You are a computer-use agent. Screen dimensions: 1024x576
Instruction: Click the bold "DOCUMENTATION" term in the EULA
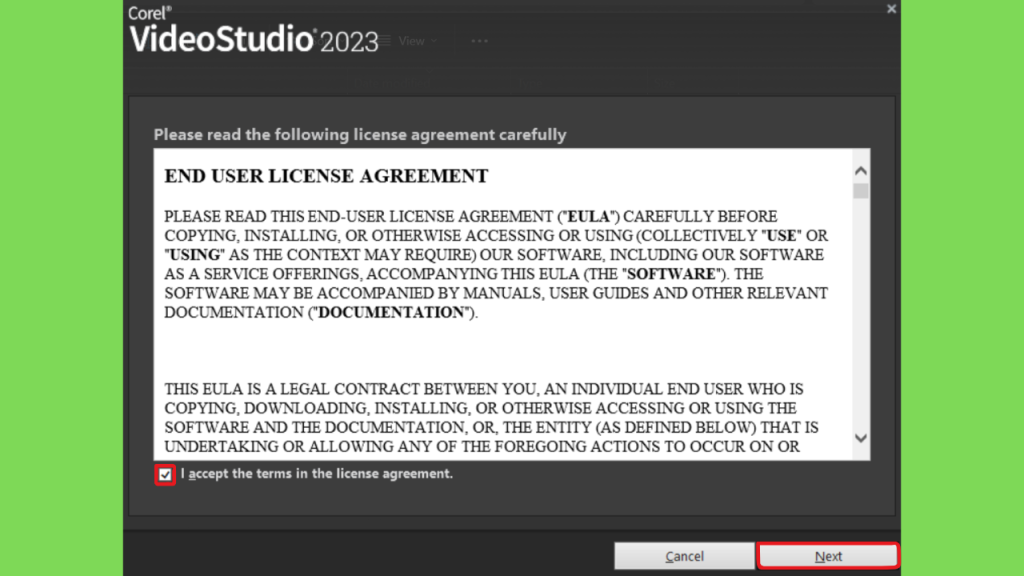tap(391, 313)
